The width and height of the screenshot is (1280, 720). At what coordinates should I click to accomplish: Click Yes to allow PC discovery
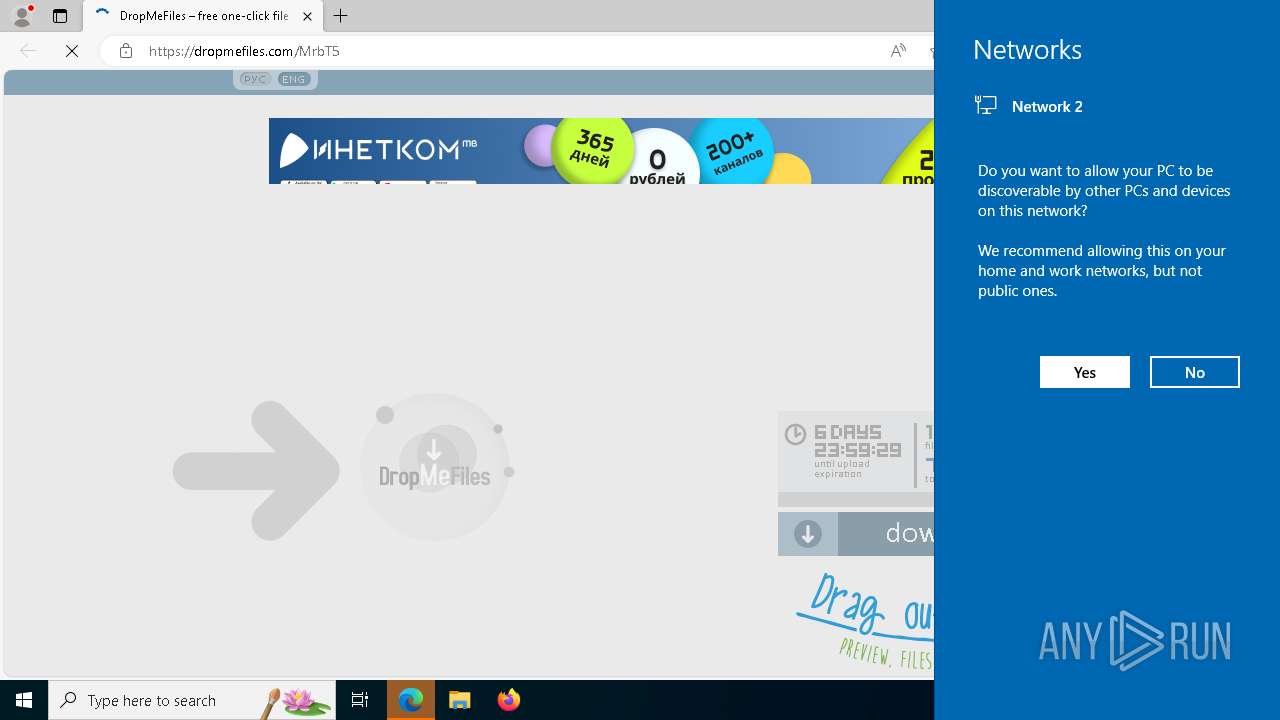tap(1084, 372)
